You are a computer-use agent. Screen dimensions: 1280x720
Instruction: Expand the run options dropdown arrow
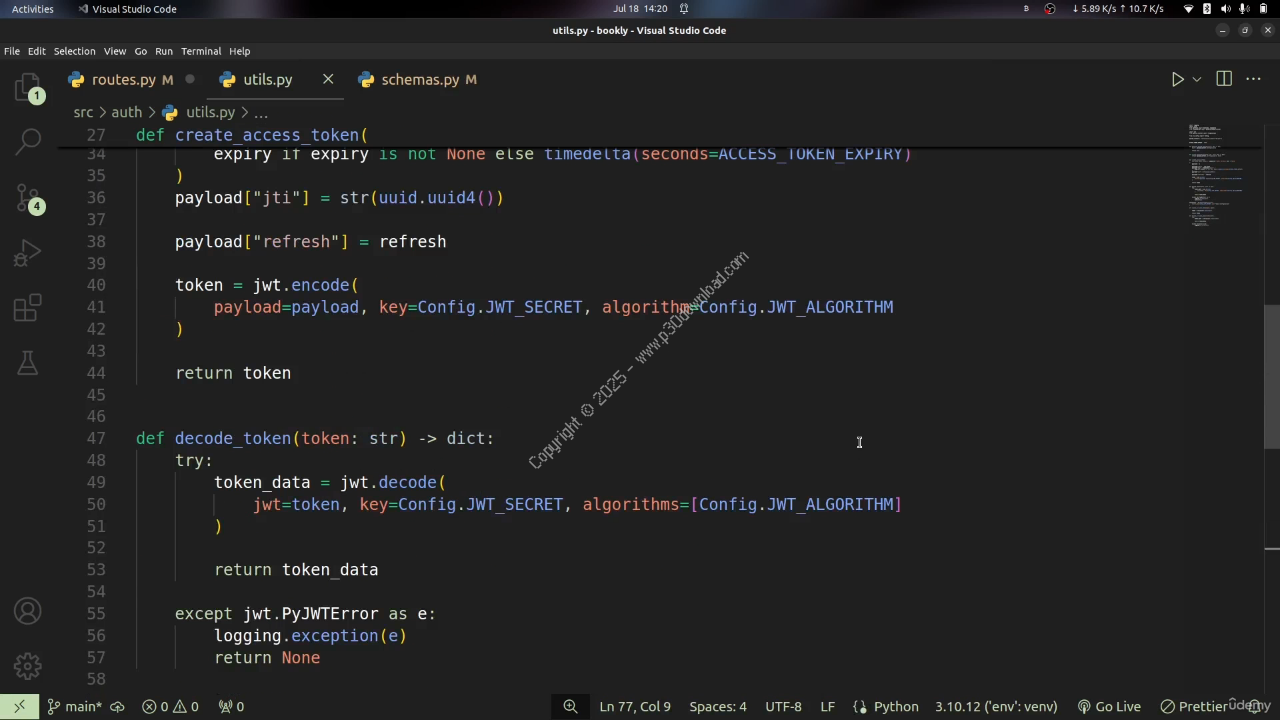click(1196, 79)
